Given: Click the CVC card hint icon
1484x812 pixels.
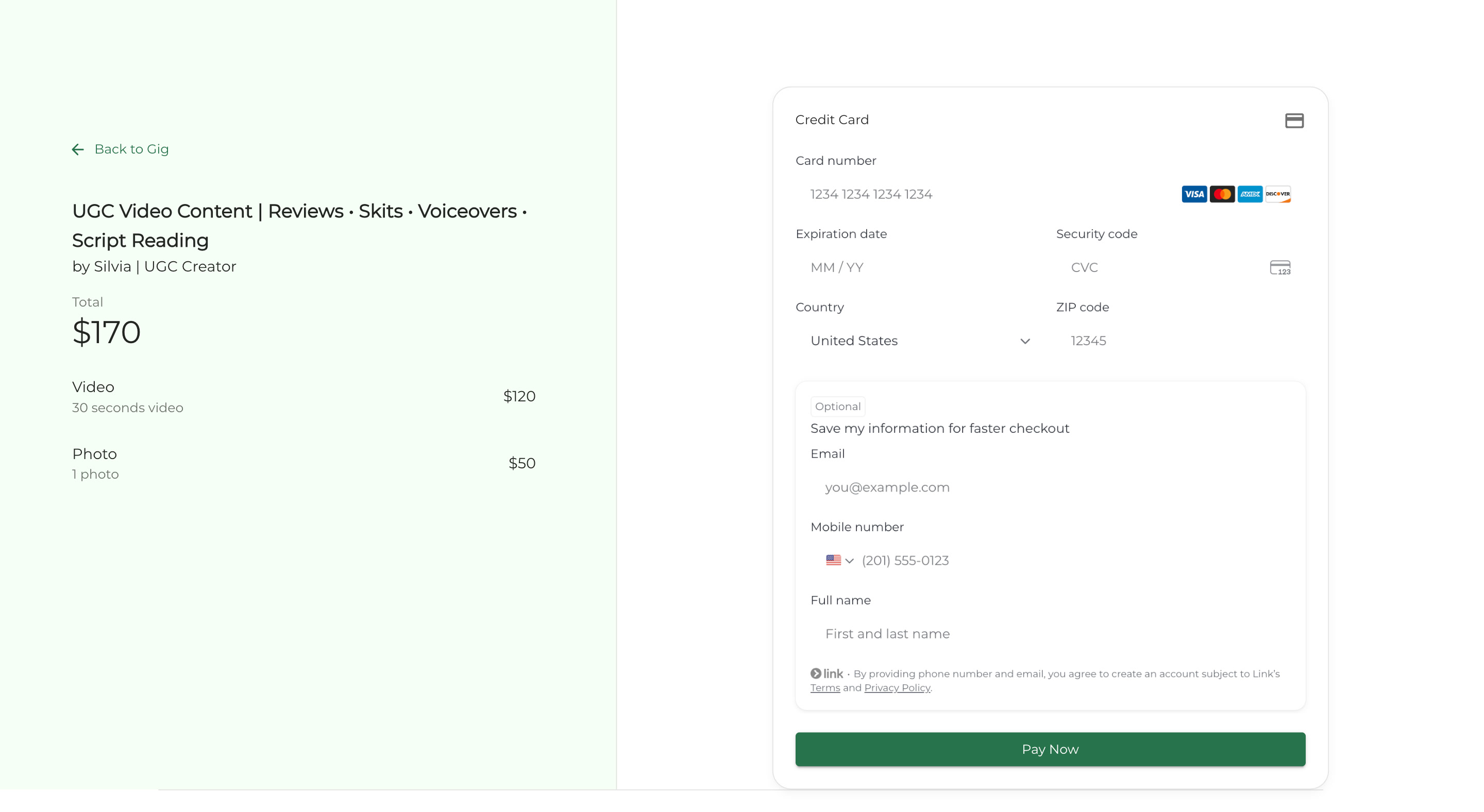Looking at the screenshot, I should (1280, 268).
